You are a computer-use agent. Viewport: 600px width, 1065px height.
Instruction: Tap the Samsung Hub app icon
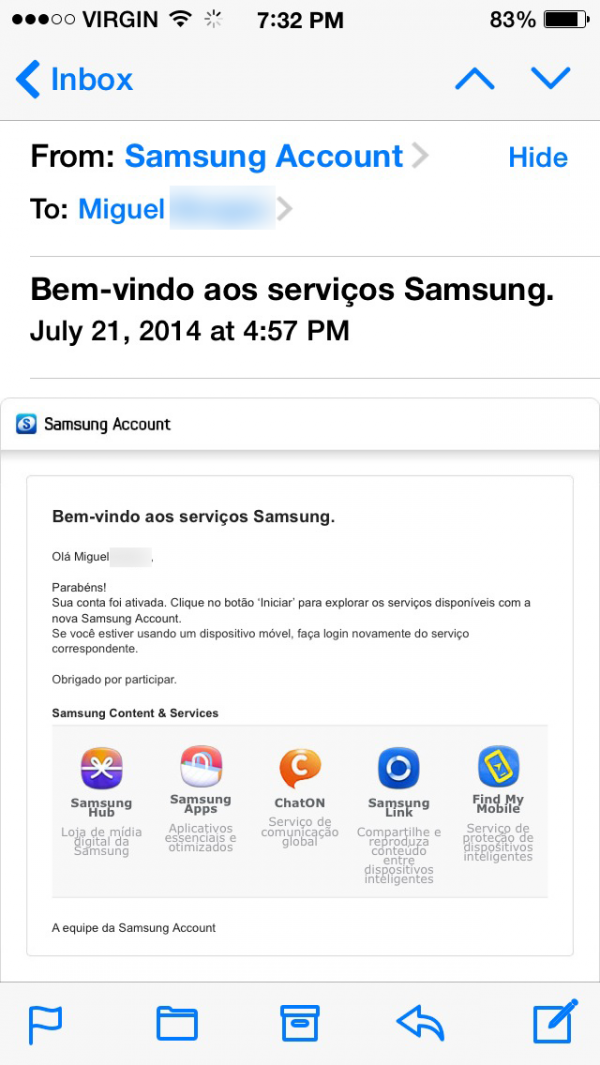coord(101,769)
